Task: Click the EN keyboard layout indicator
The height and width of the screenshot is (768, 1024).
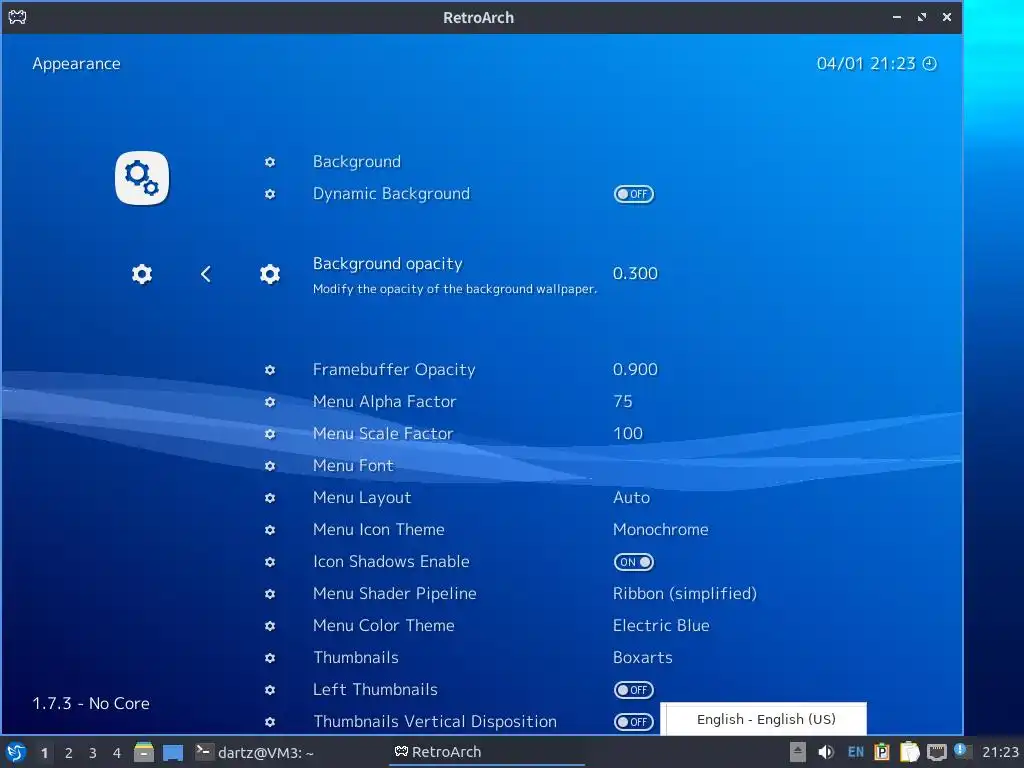Action: 856,752
